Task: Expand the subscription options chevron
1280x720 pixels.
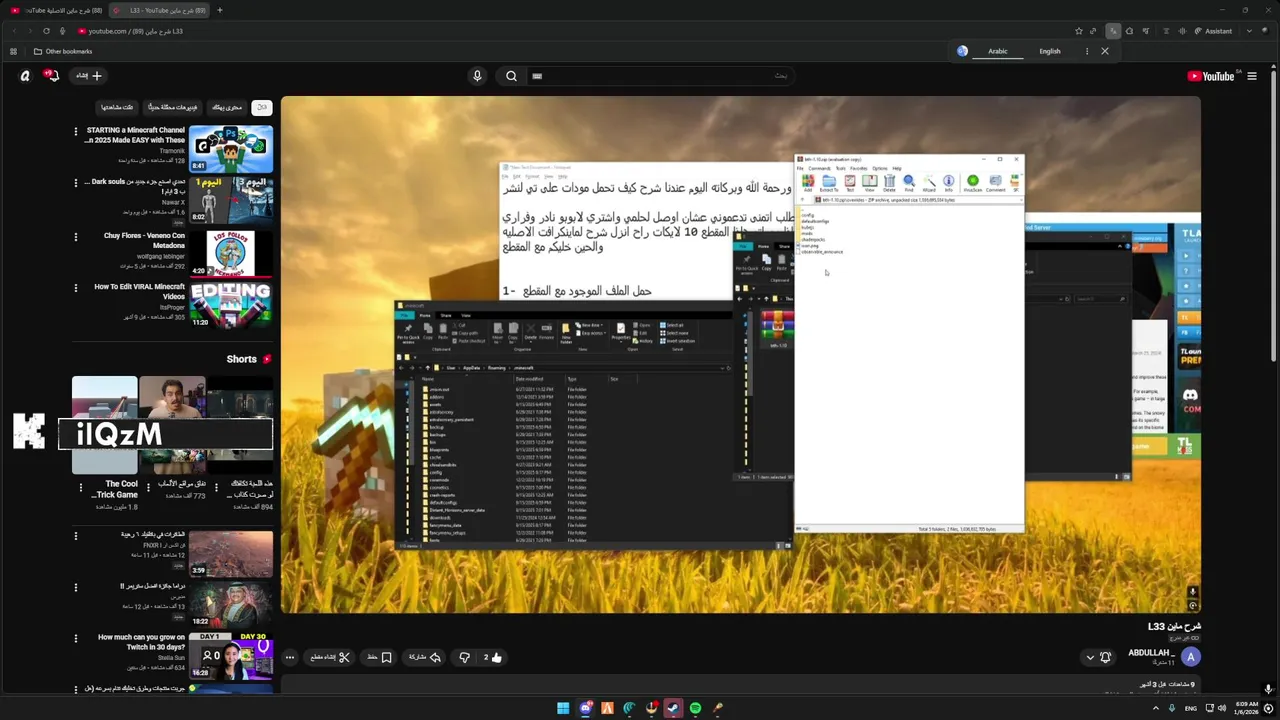Action: tap(1090, 657)
